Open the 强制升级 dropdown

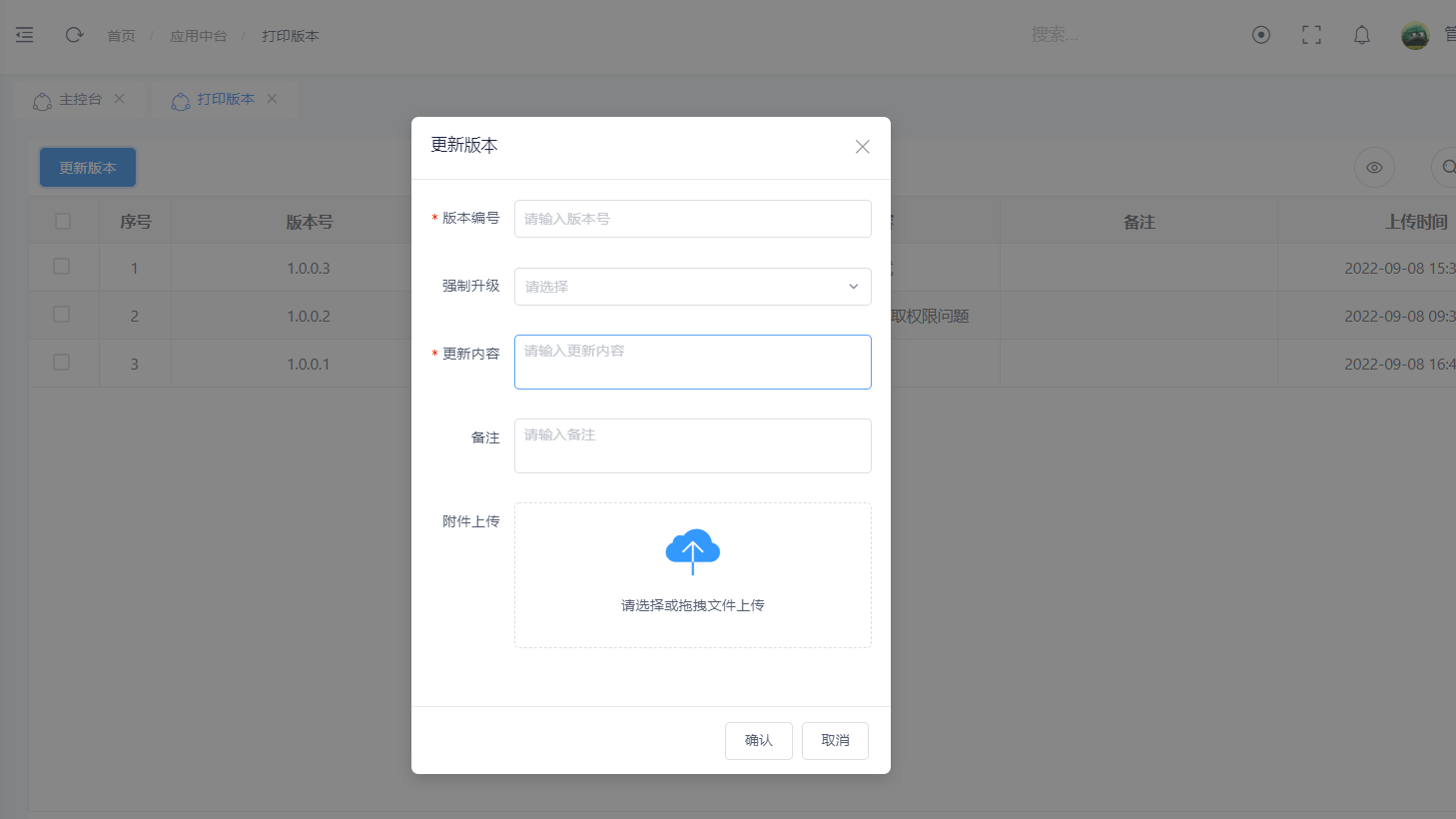(693, 287)
